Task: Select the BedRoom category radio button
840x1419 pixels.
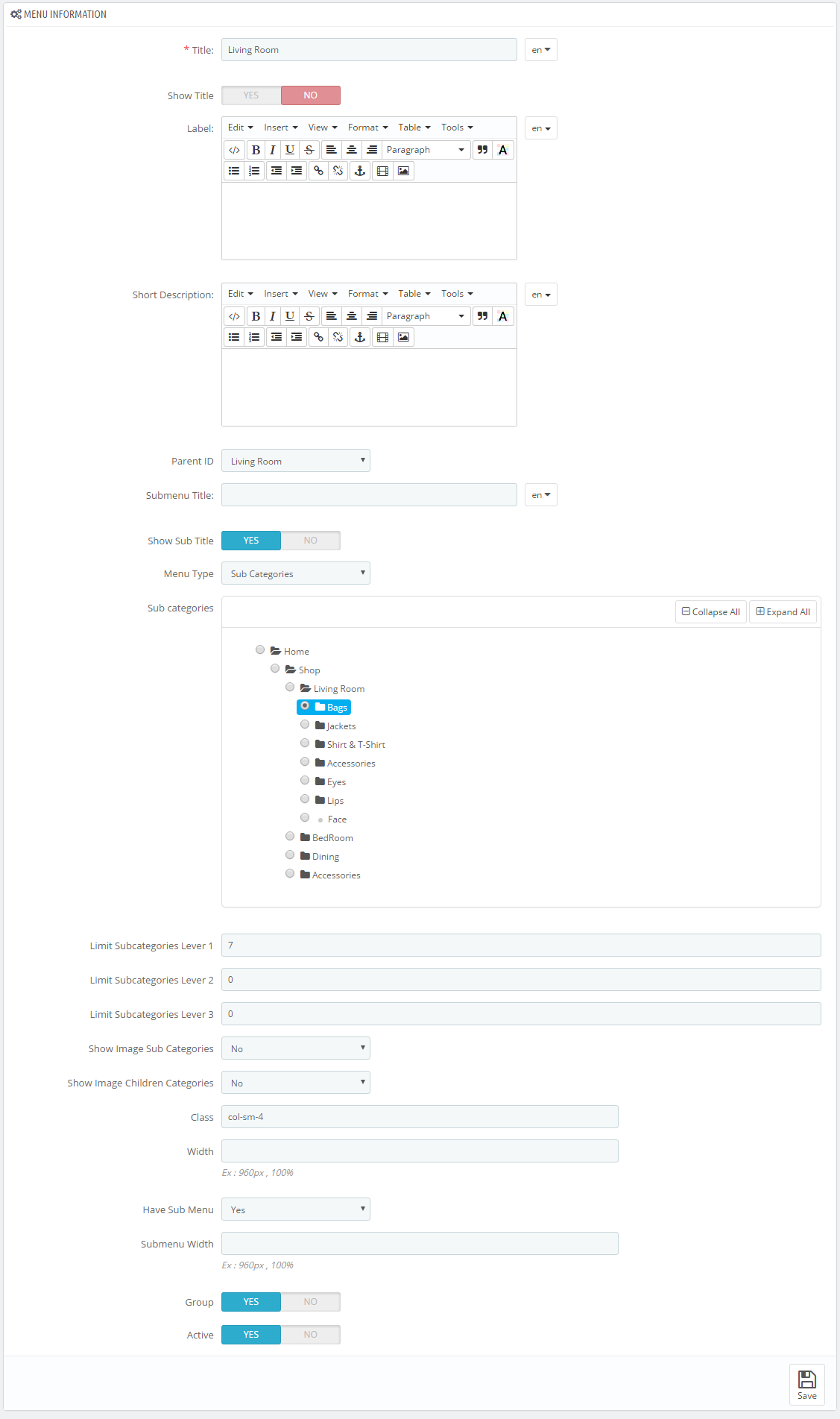Action: [290, 836]
